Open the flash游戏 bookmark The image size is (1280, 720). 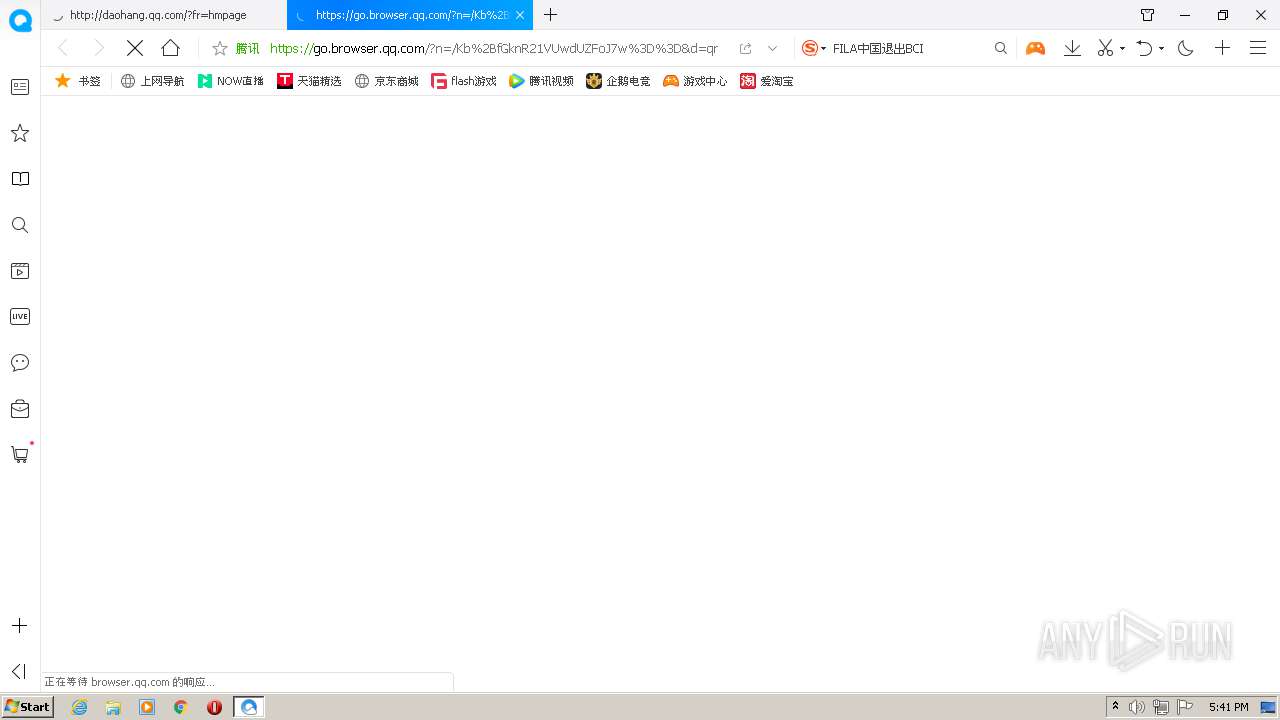(464, 81)
